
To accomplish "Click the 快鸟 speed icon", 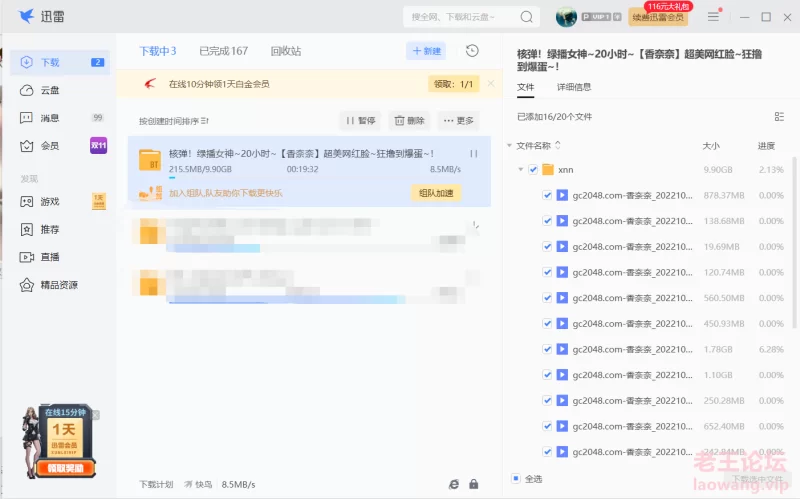I will (x=188, y=484).
